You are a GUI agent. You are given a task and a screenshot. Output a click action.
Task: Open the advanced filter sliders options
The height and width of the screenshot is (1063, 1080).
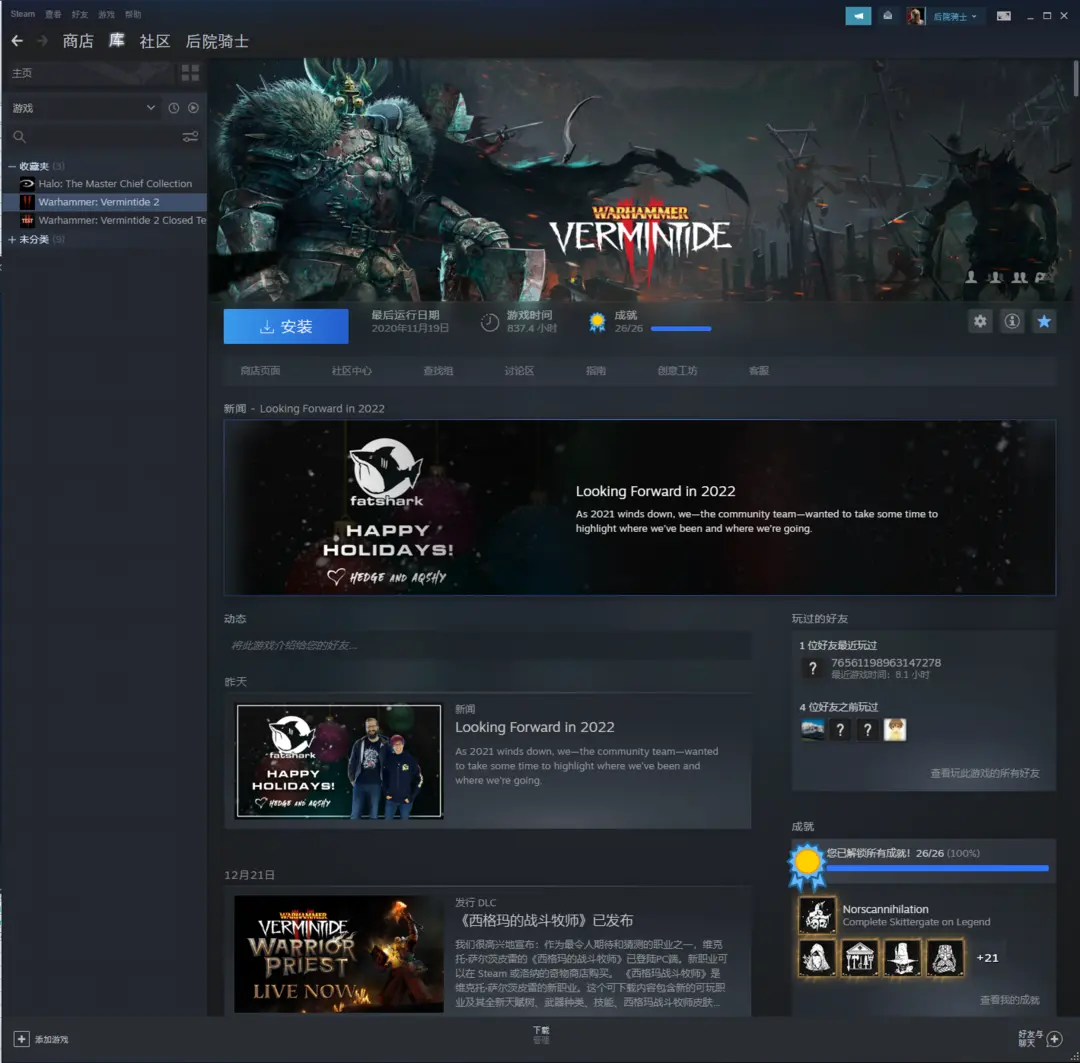coord(190,137)
